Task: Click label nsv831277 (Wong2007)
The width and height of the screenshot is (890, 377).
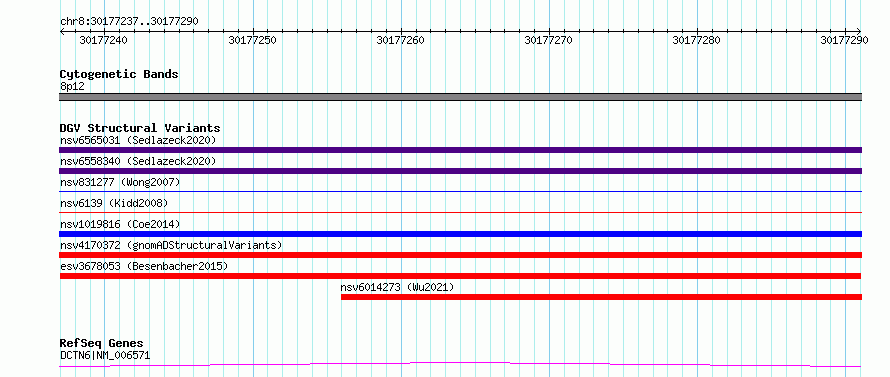Action: 120,182
